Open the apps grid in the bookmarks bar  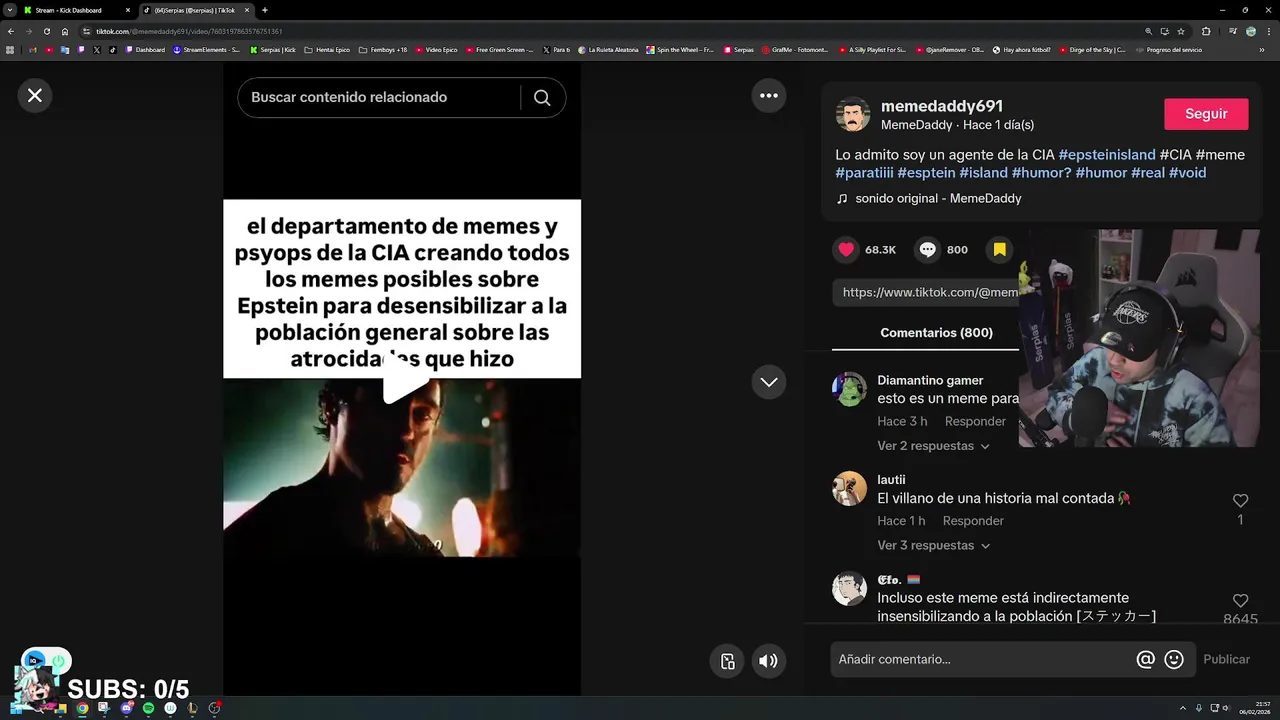(x=10, y=49)
